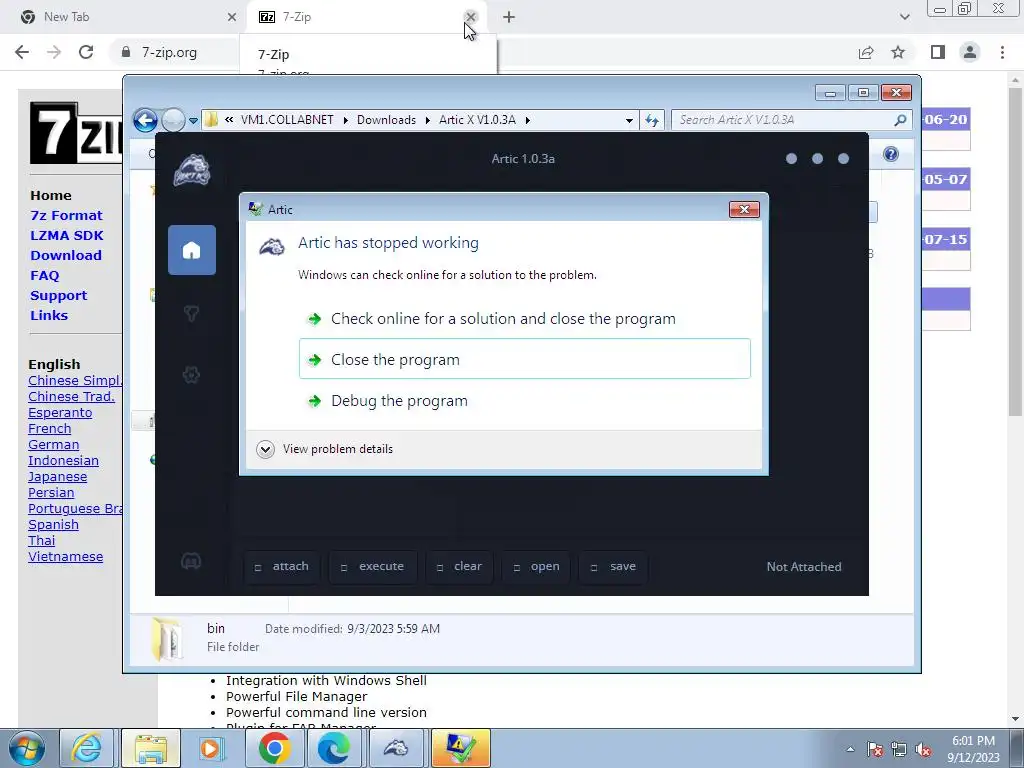Click the Chrome address bar 7-zip.org
Screen dimensions: 1024x768
169,52
